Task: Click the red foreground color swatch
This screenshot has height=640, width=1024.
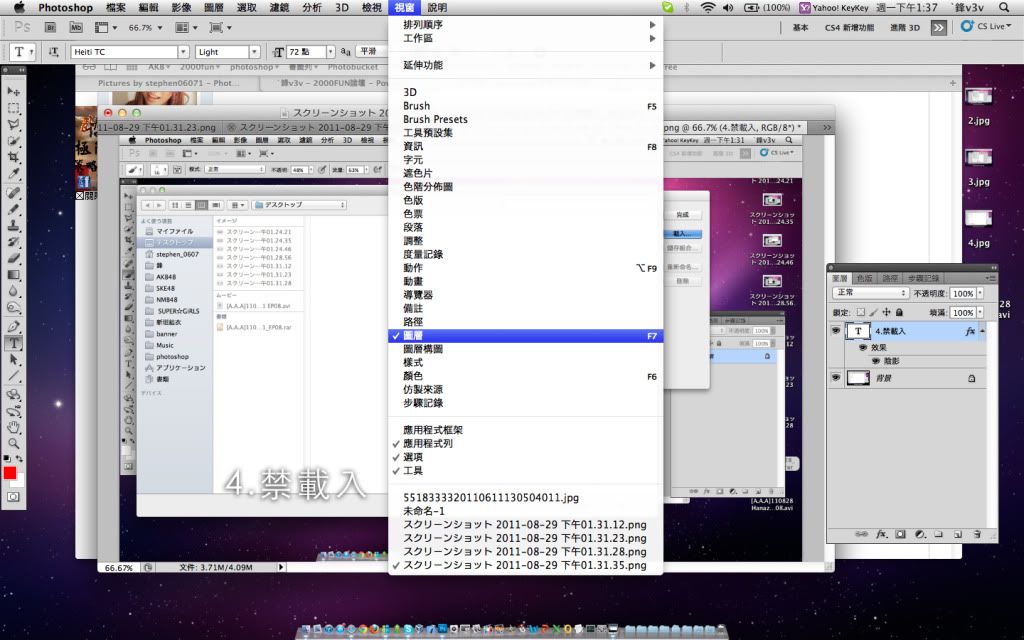Action: tap(10, 473)
